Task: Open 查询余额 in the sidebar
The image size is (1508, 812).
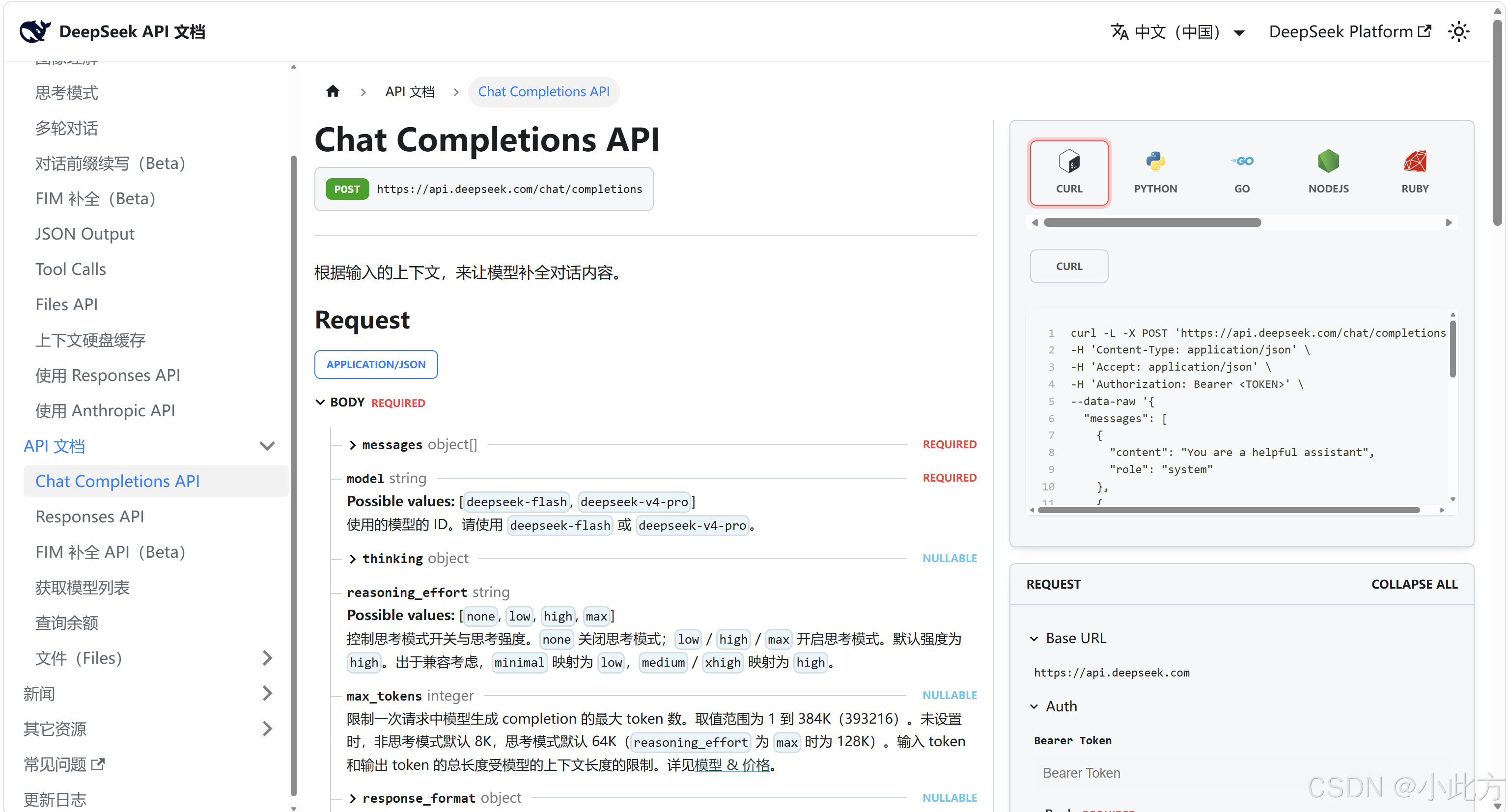Action: click(x=67, y=623)
